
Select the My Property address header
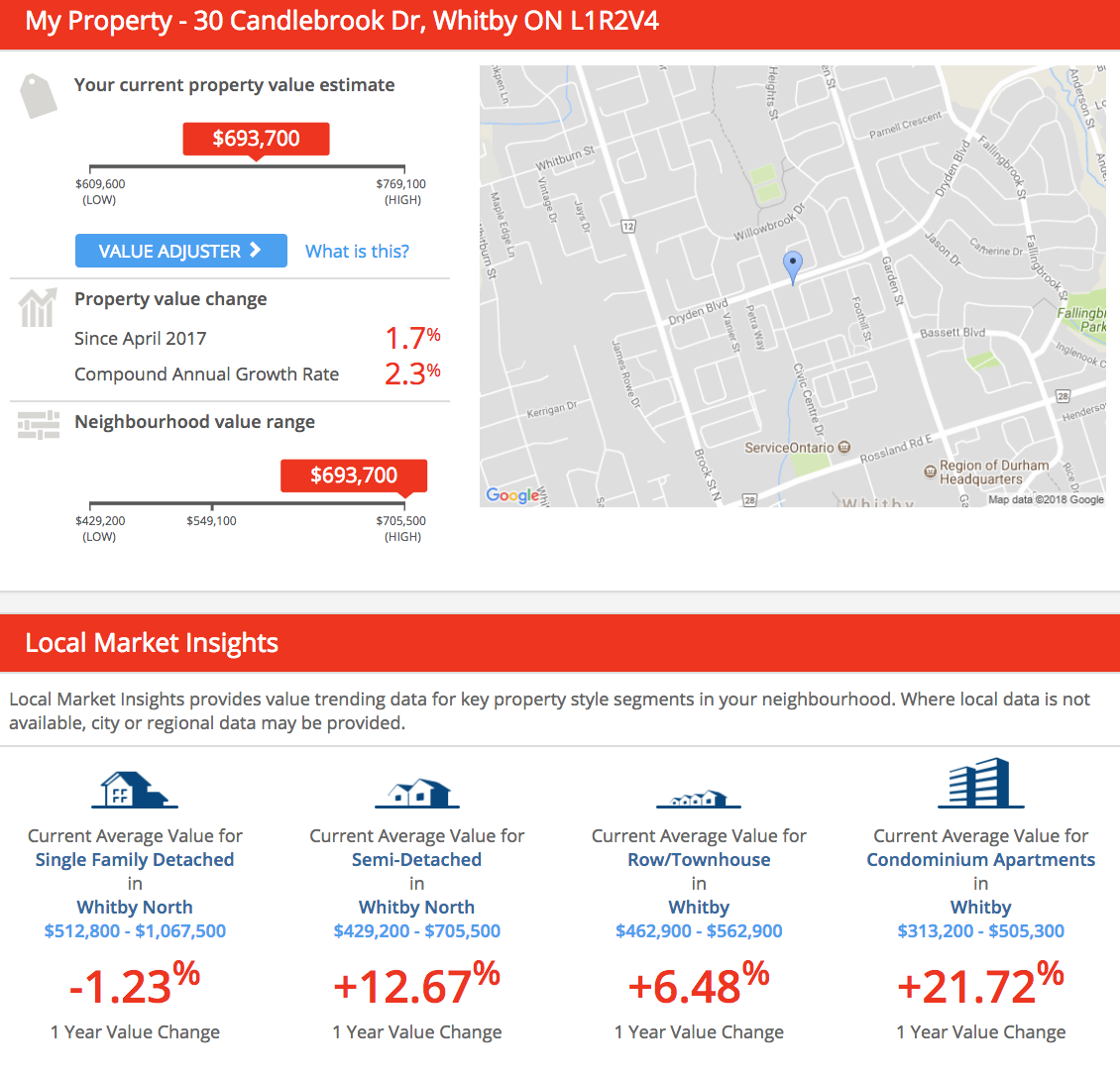pyautogui.click(x=342, y=22)
